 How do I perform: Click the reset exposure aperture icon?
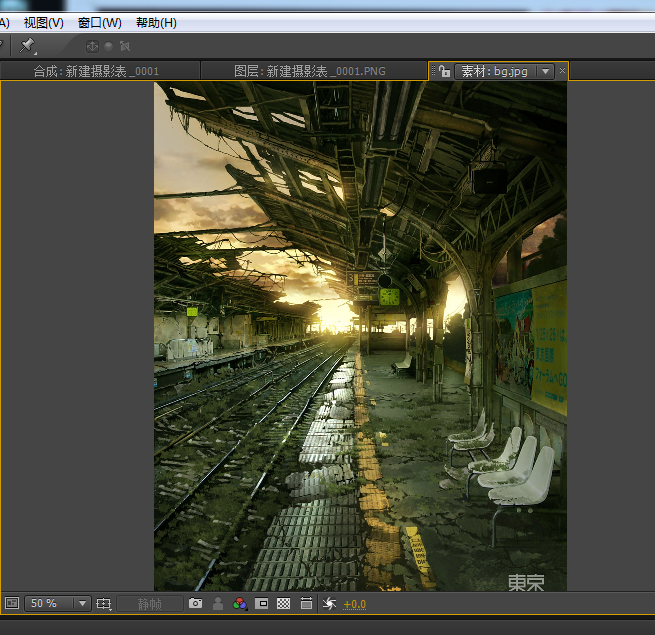click(329, 604)
